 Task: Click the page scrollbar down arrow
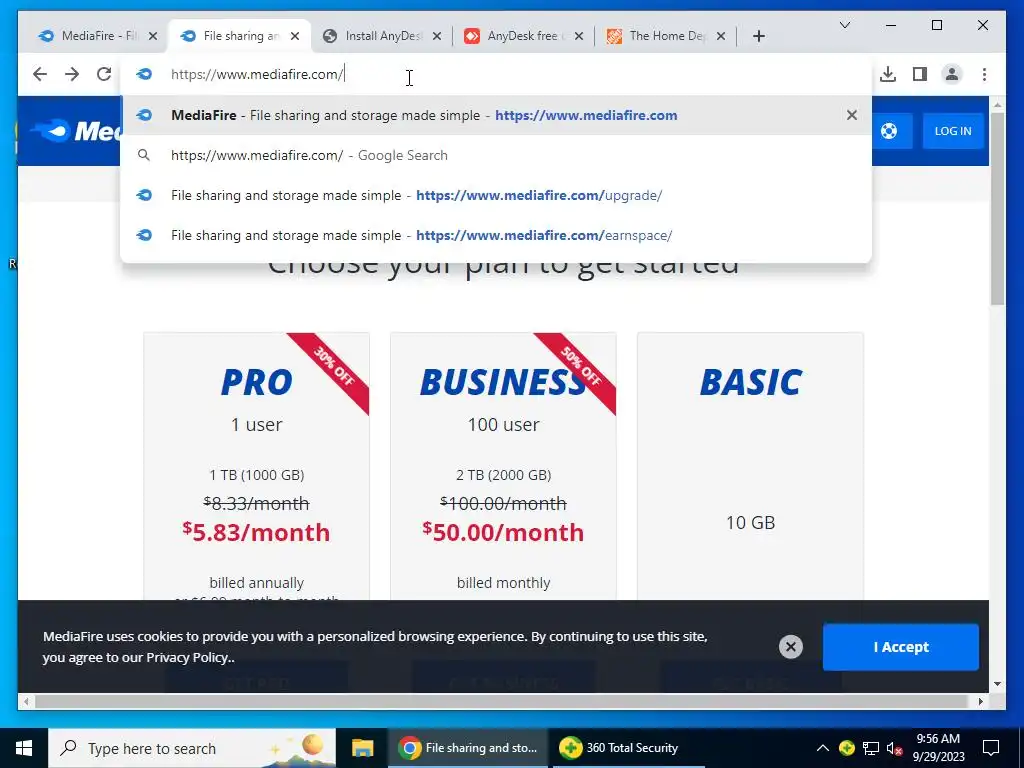pos(997,684)
